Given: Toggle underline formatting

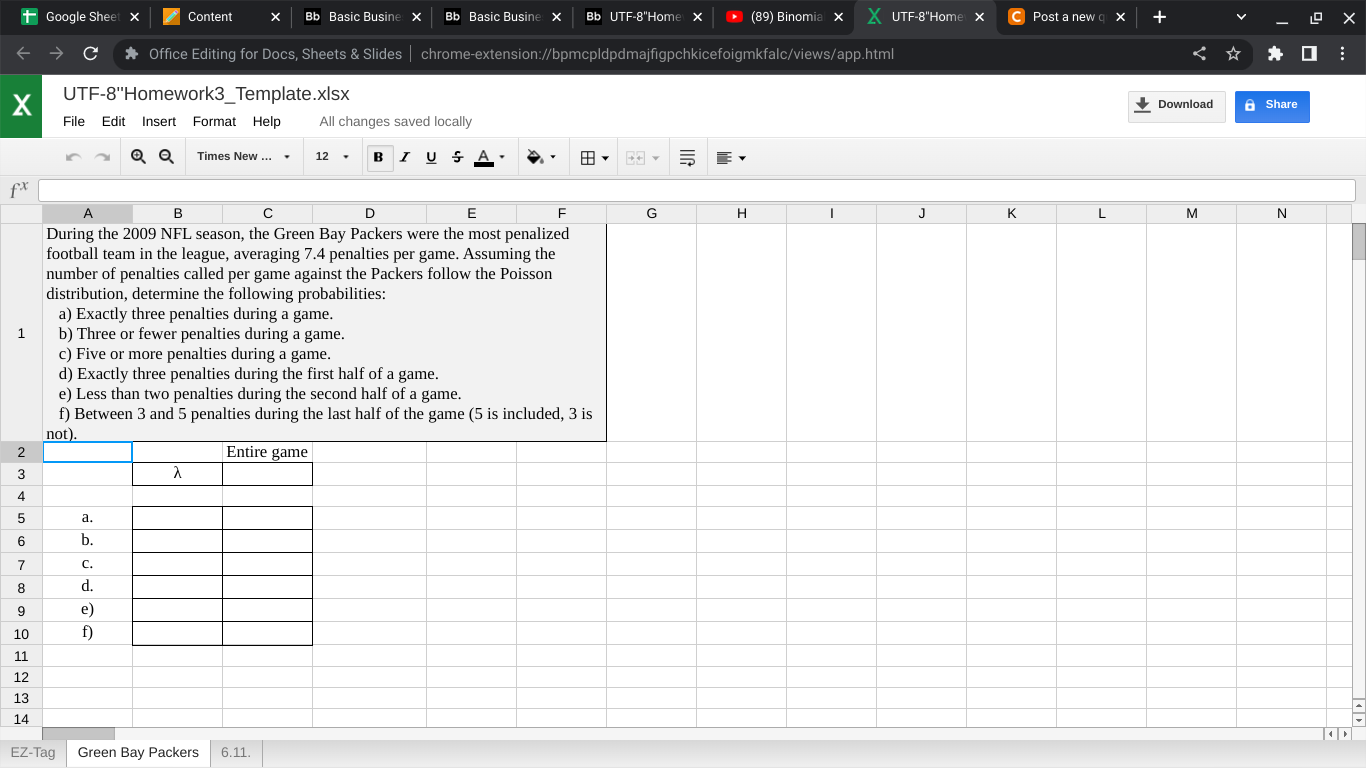Looking at the screenshot, I should 431,157.
